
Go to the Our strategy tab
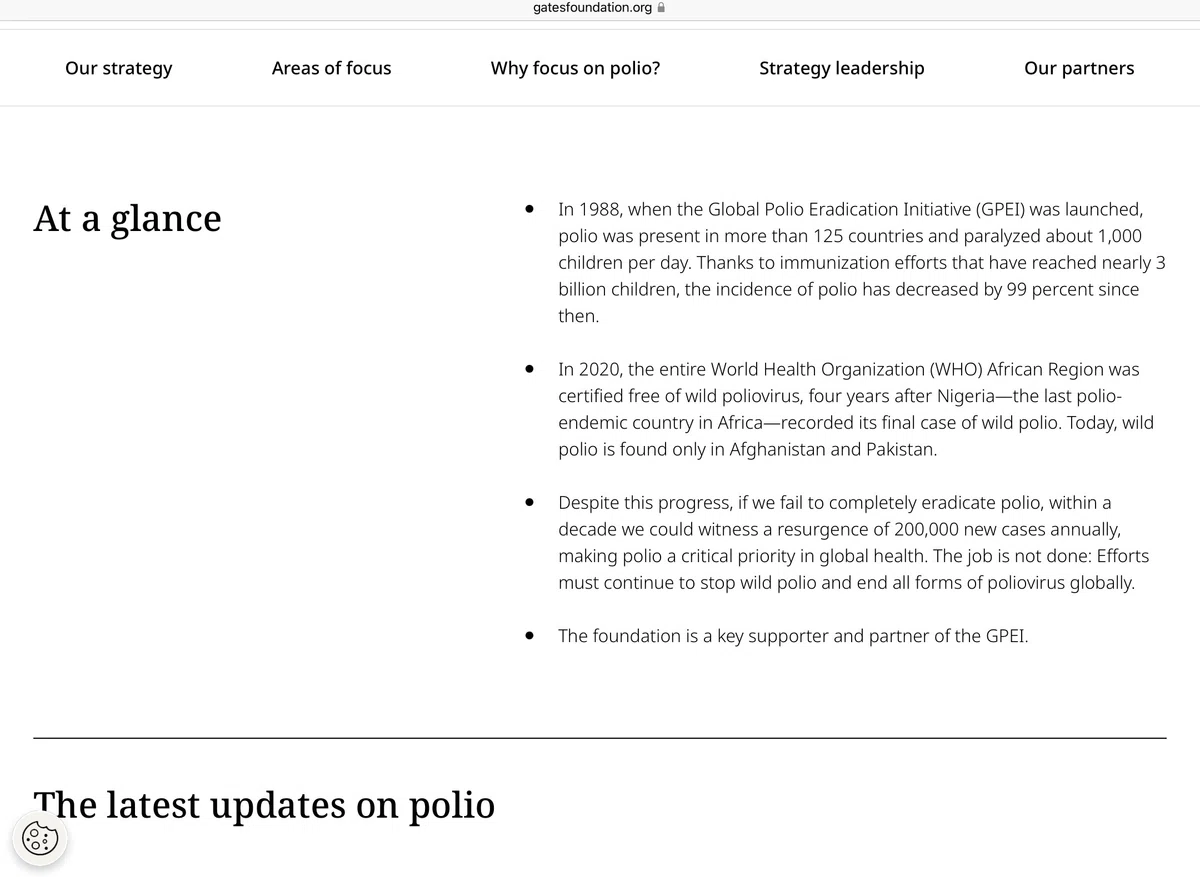[118, 68]
